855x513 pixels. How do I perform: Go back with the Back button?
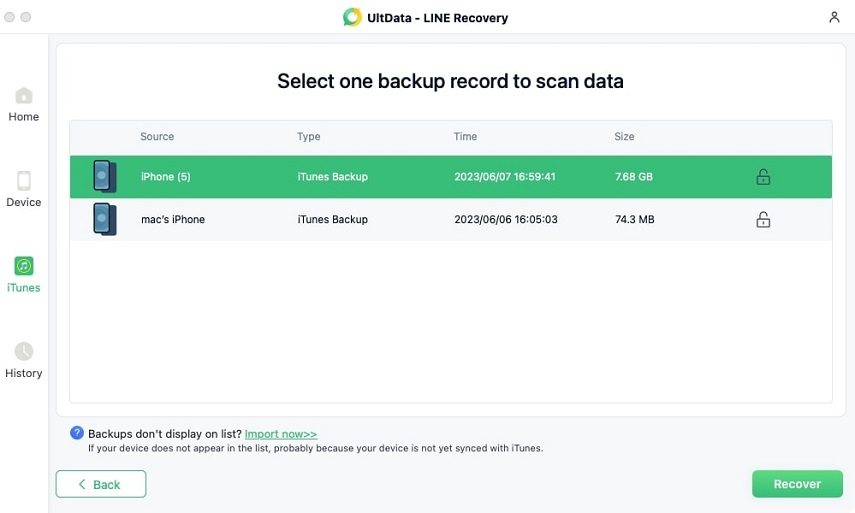(x=101, y=484)
